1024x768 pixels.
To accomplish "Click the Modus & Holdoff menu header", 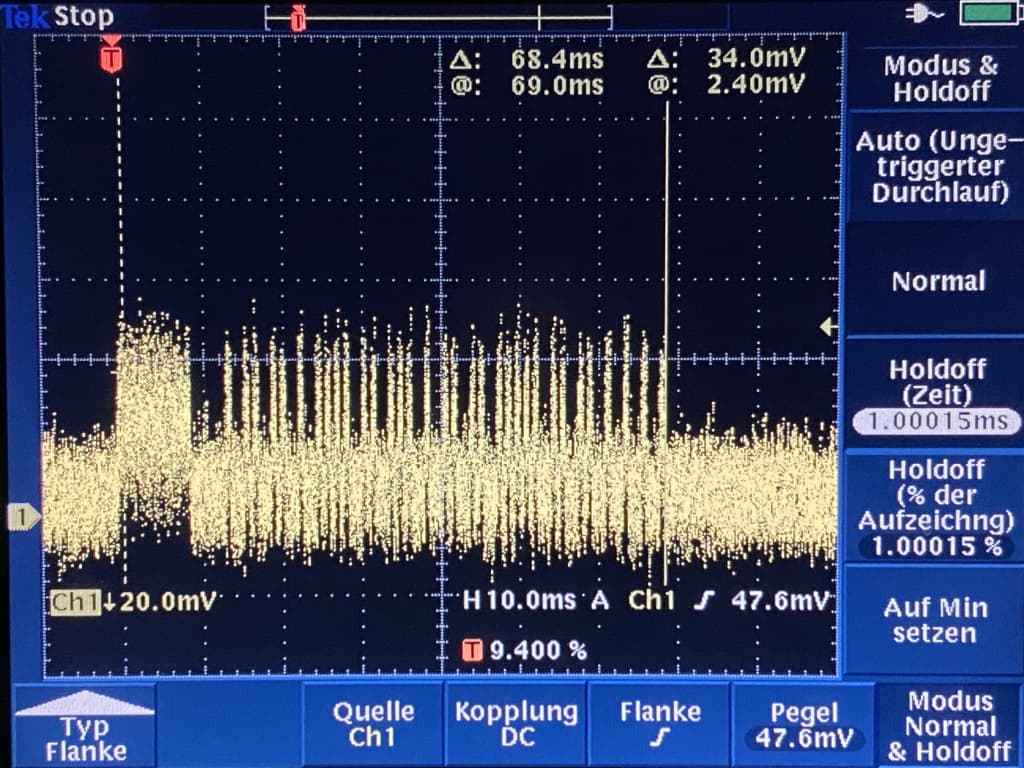I will (x=940, y=79).
